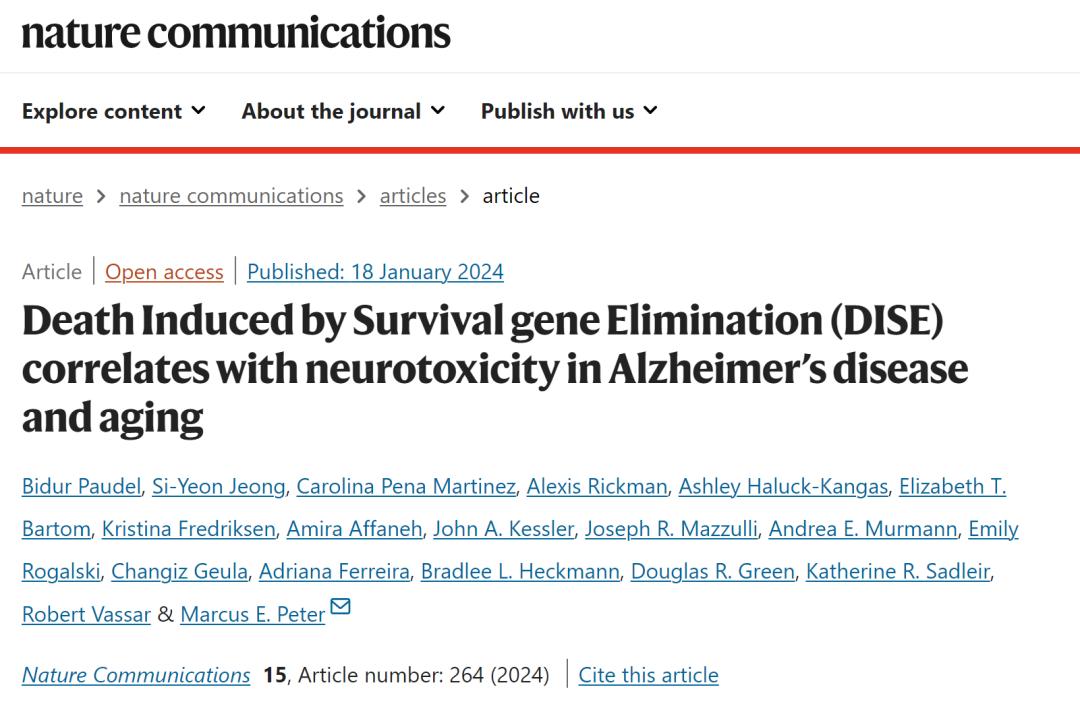This screenshot has height=706, width=1080.
Task: Navigate to articles breadcrumb
Action: [413, 196]
